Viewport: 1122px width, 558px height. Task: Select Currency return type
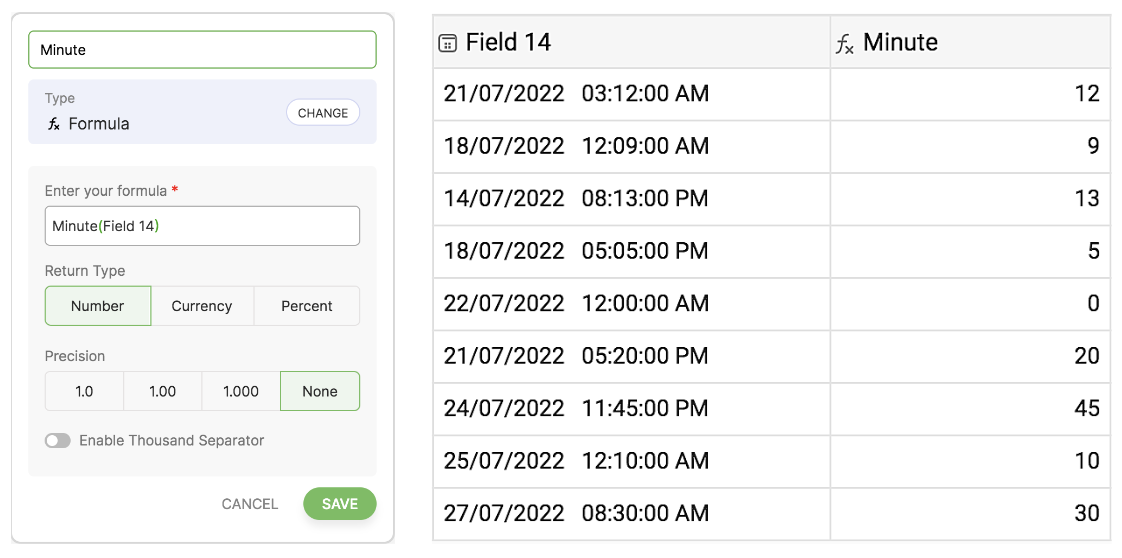(x=202, y=306)
